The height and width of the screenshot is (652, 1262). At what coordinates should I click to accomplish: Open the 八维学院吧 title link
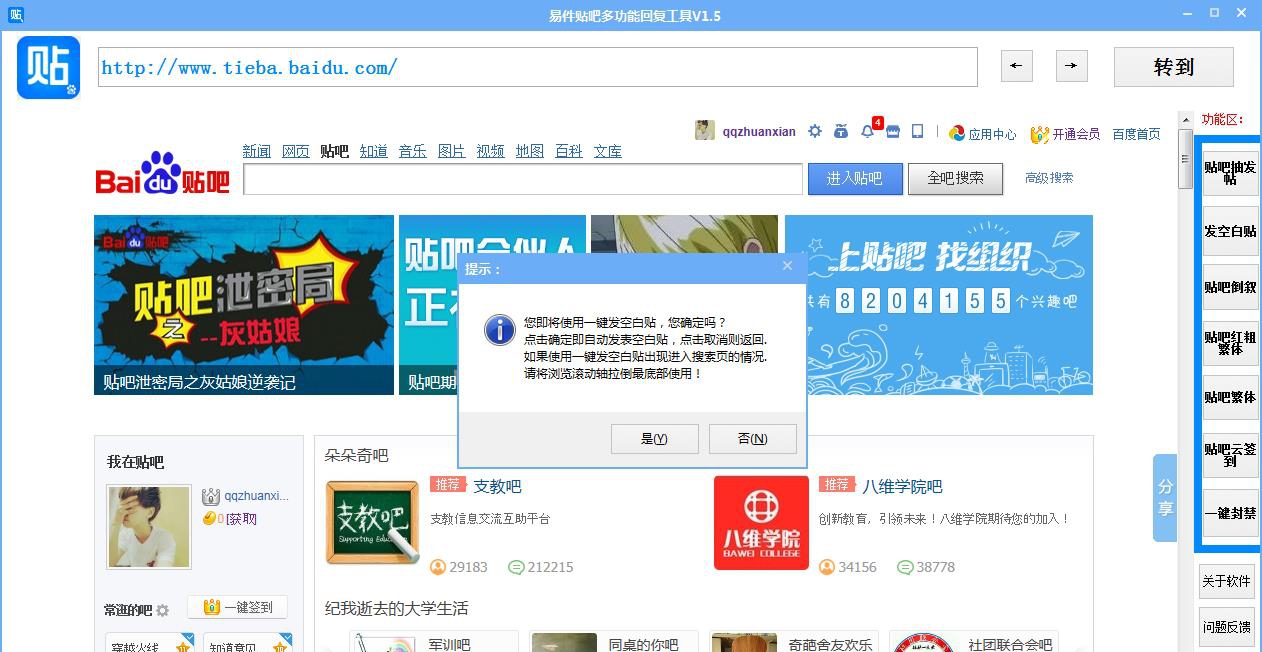coord(902,486)
